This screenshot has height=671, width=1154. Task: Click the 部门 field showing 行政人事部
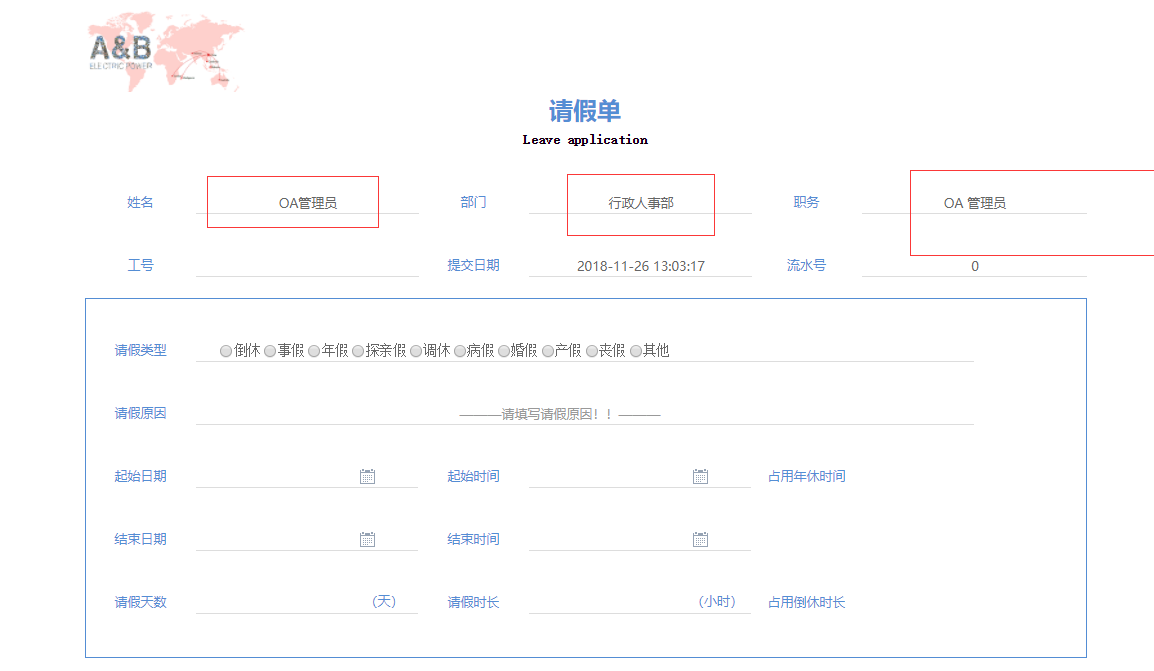640,203
